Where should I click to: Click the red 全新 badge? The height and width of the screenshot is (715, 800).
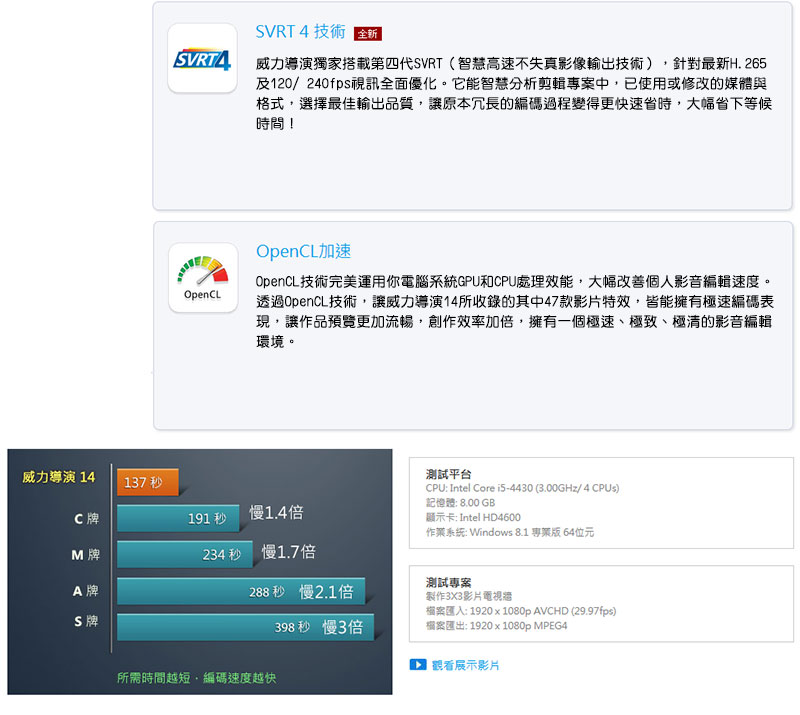(368, 34)
